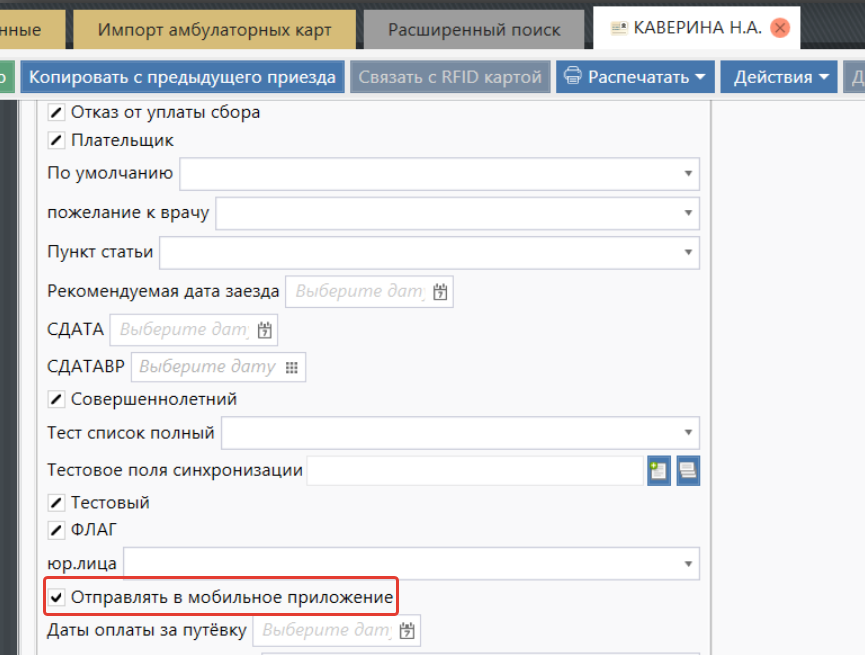Image resolution: width=865 pixels, height=655 pixels.
Task: Click calendar icon in Рекомендуемая дата заезда field
Action: 440,292
